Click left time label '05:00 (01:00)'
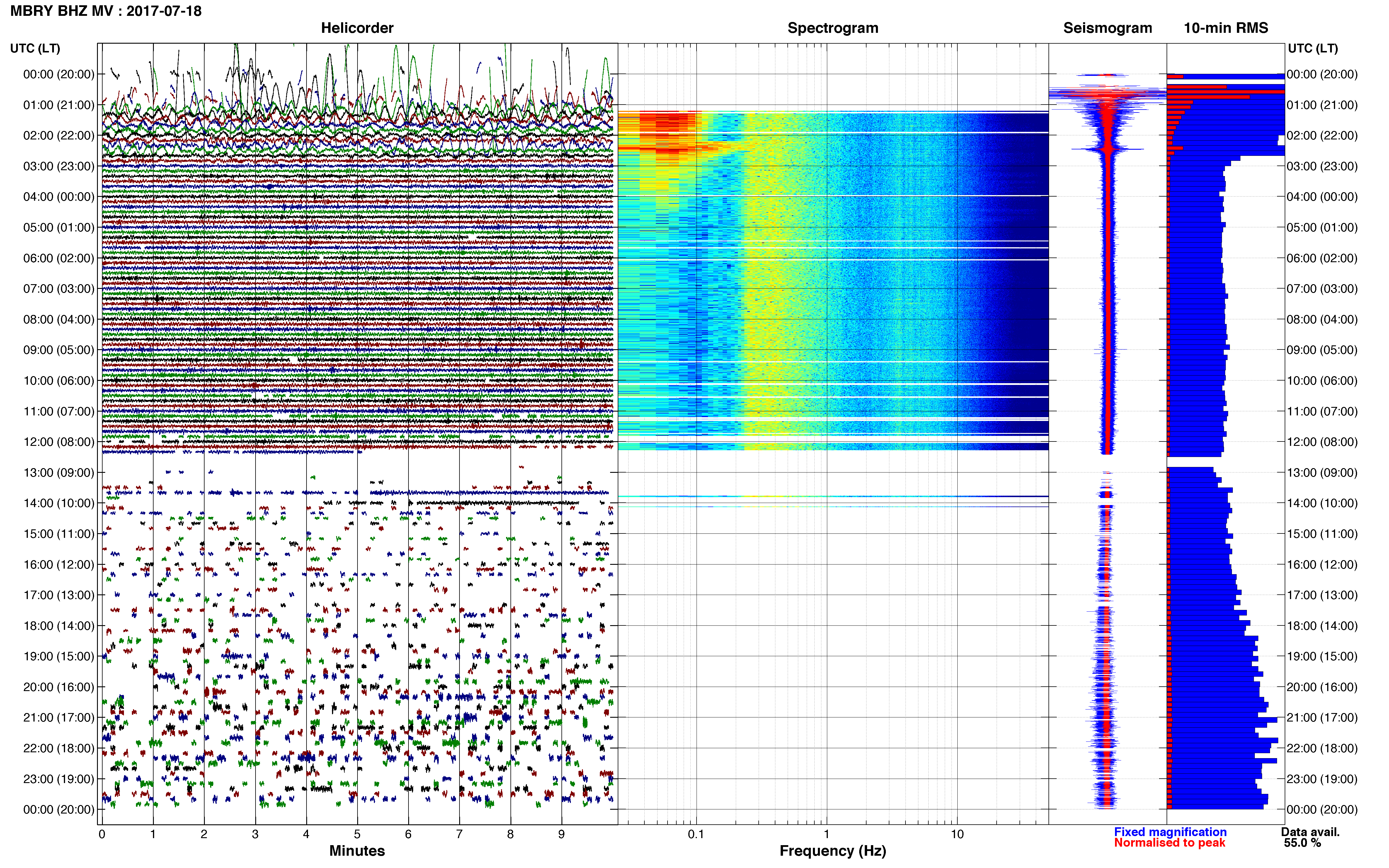 coord(59,227)
